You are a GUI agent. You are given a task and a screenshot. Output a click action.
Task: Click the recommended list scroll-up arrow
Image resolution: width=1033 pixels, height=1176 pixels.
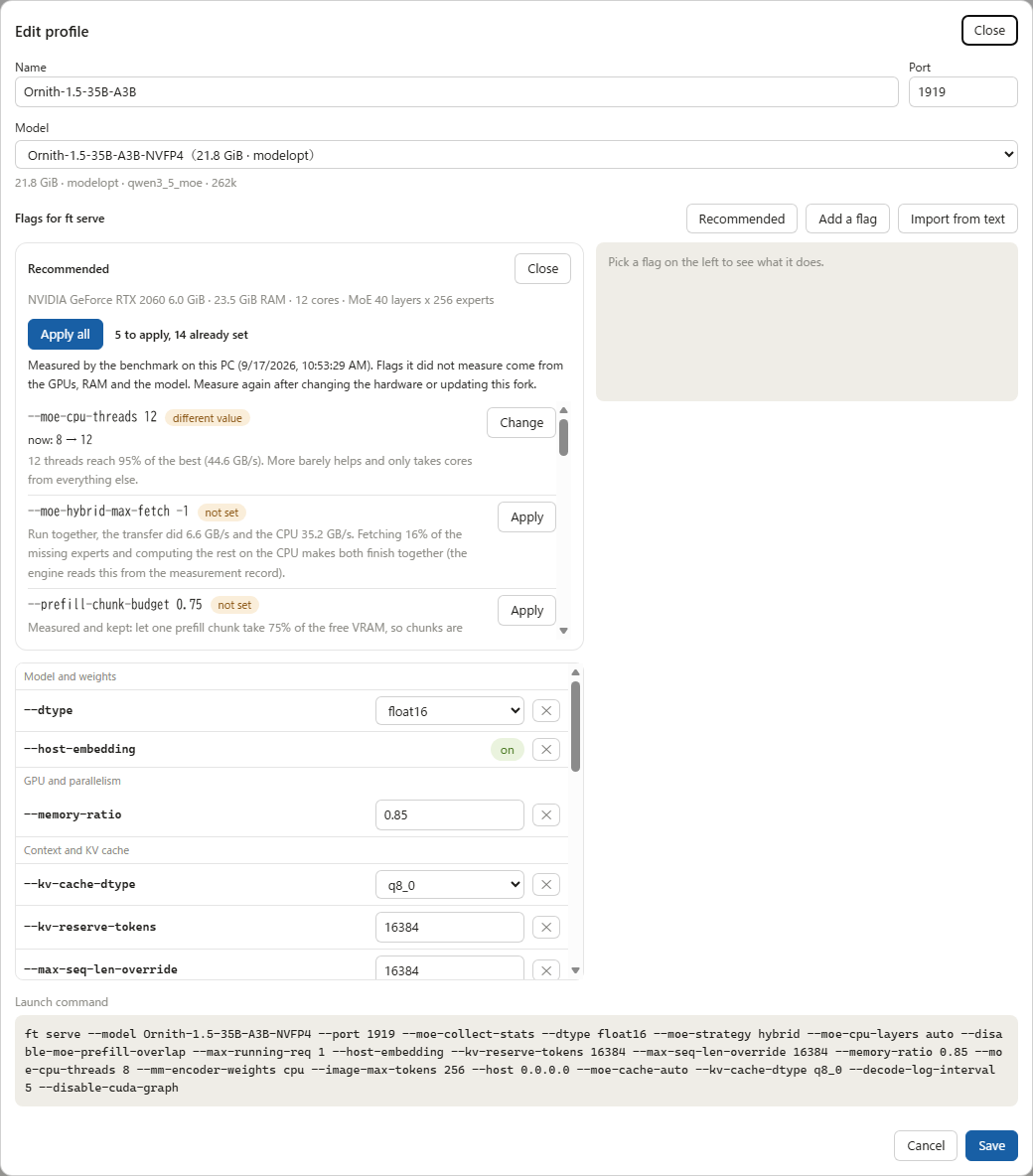pos(563,410)
